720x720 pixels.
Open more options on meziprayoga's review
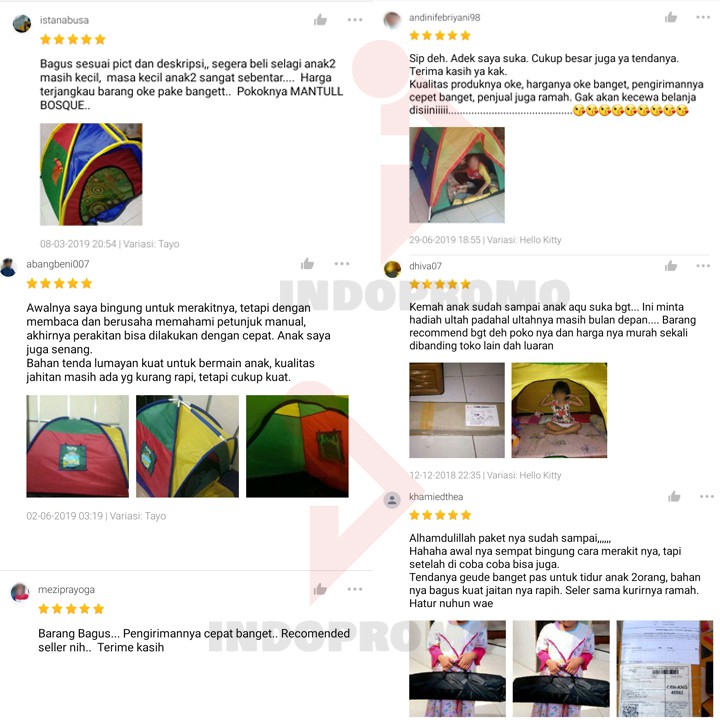coord(355,589)
